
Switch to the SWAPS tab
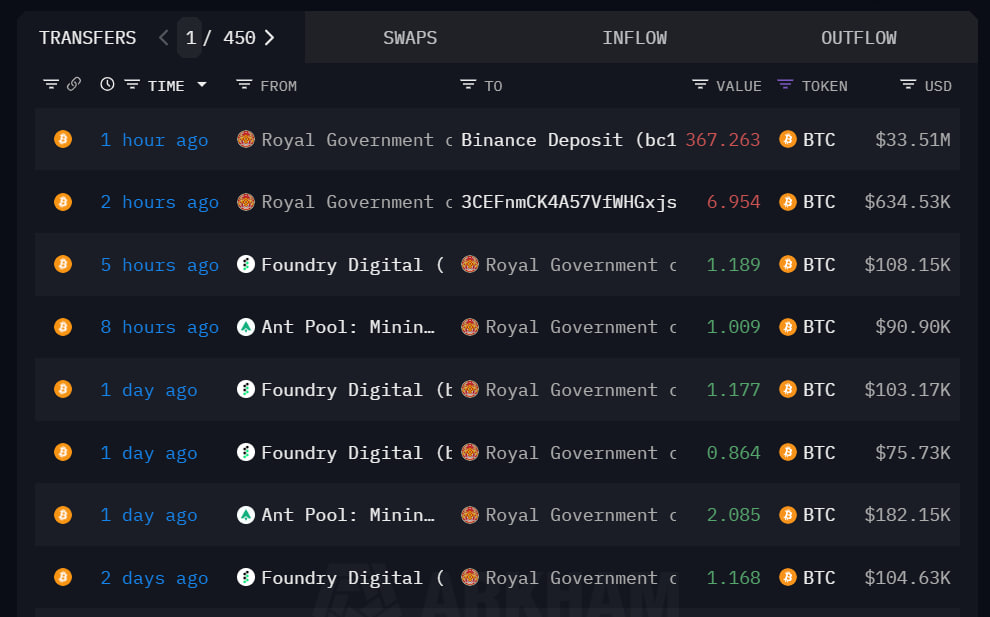(x=410, y=38)
